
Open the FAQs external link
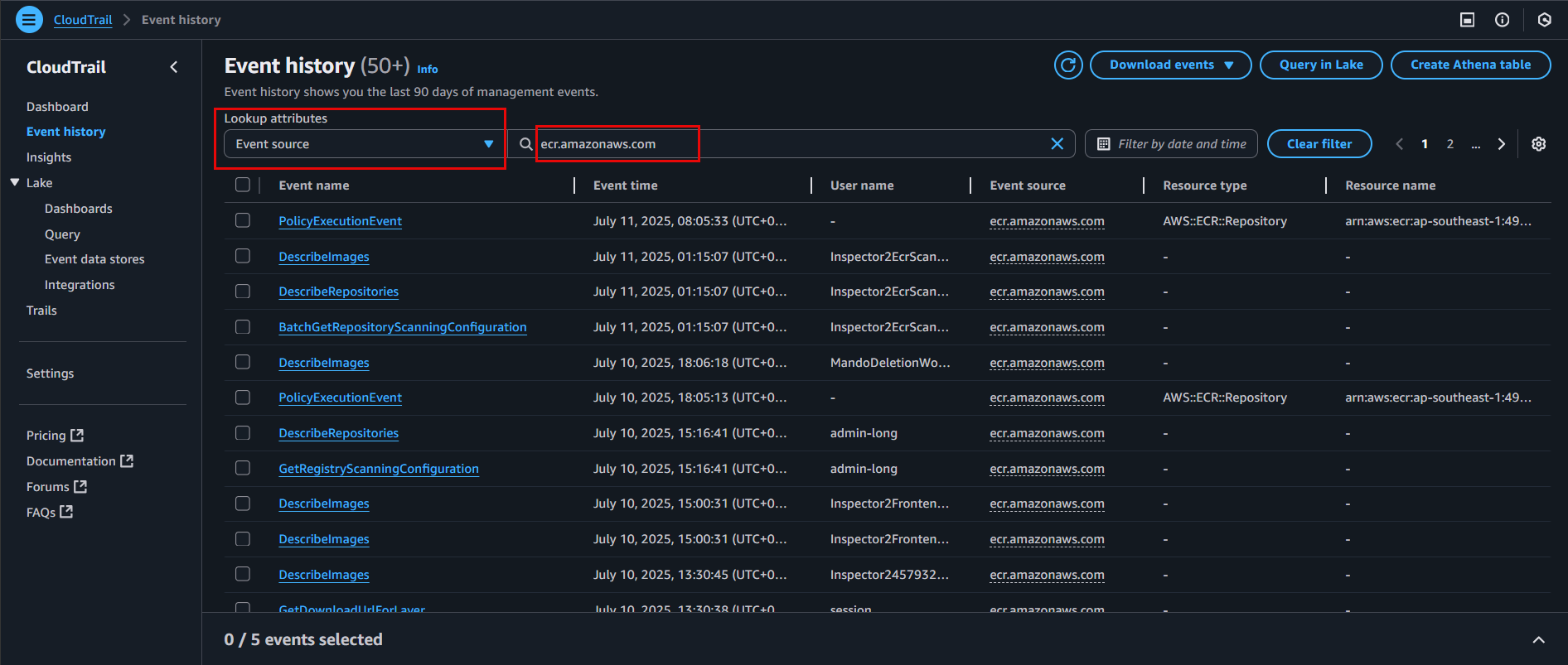tap(50, 513)
